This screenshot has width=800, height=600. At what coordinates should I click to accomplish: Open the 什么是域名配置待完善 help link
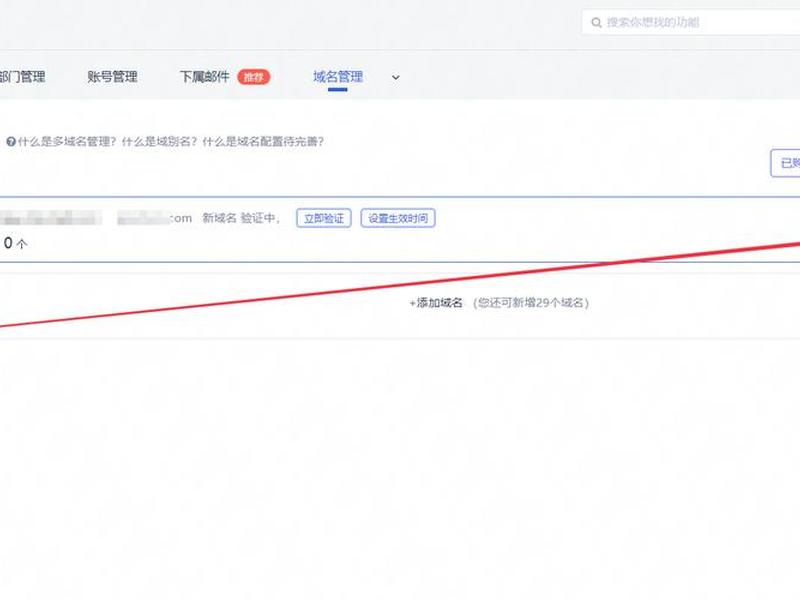(x=263, y=141)
